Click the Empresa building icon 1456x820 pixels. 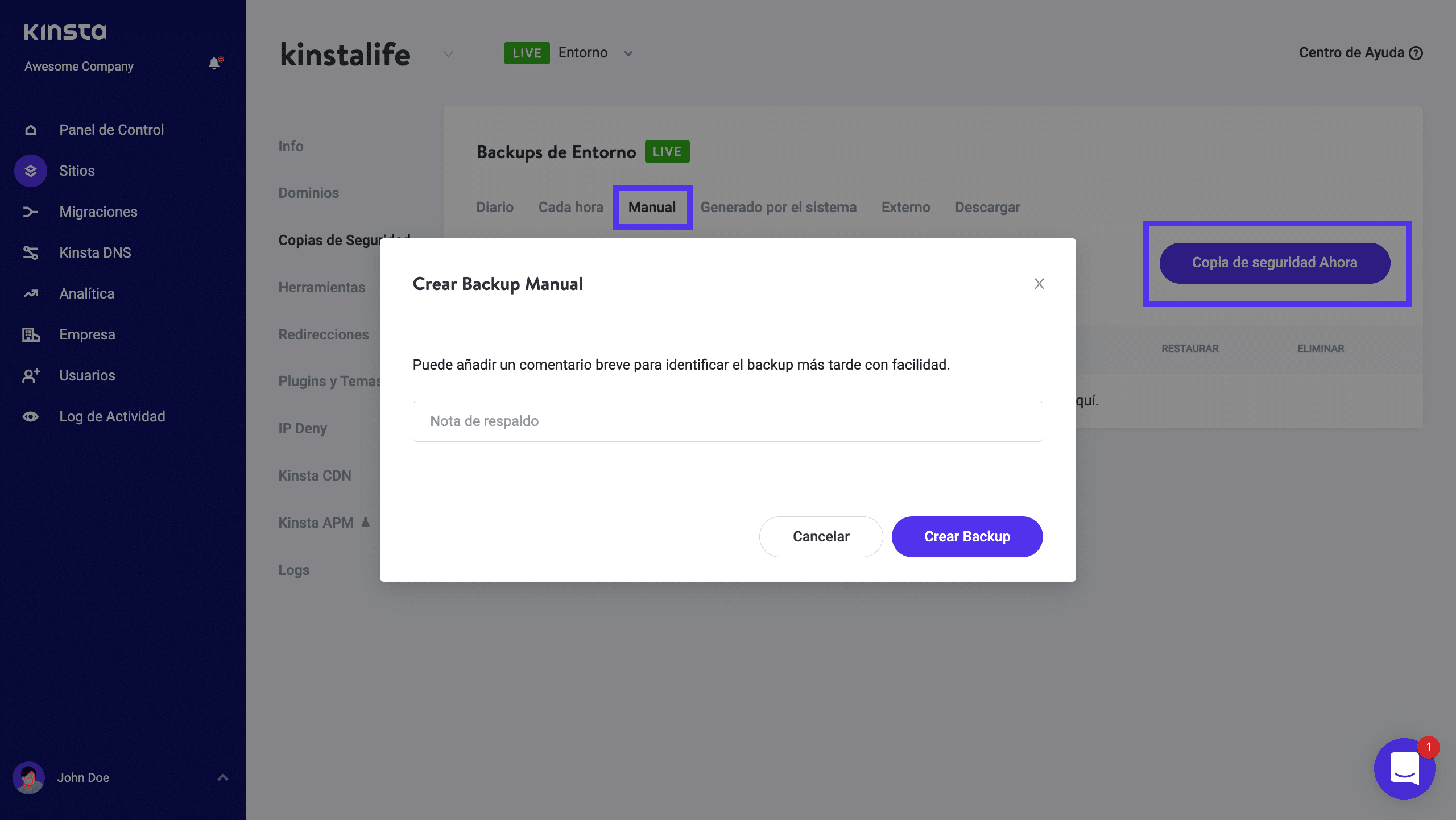click(31, 335)
